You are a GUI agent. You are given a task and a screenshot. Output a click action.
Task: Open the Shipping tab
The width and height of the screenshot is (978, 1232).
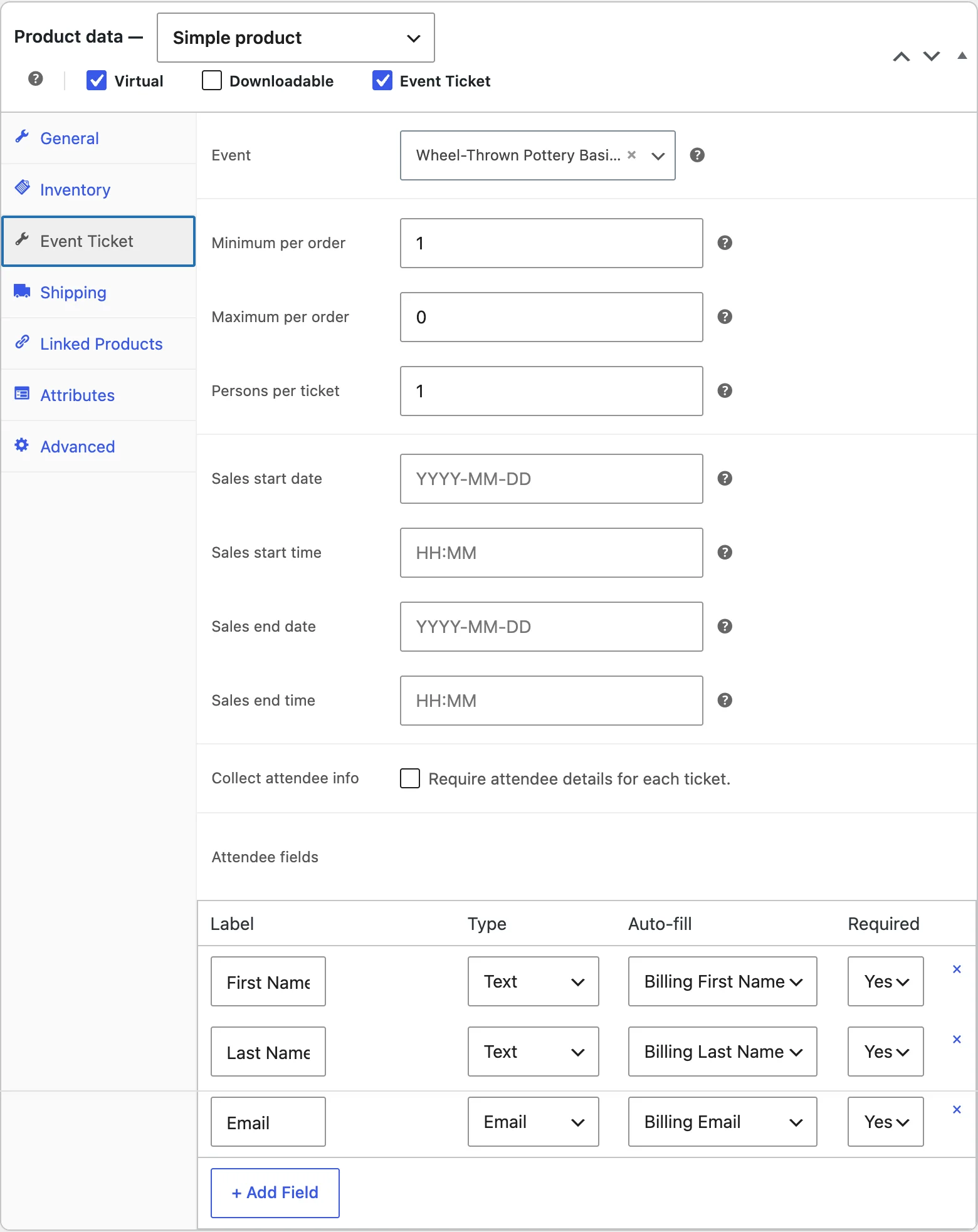[98, 293]
